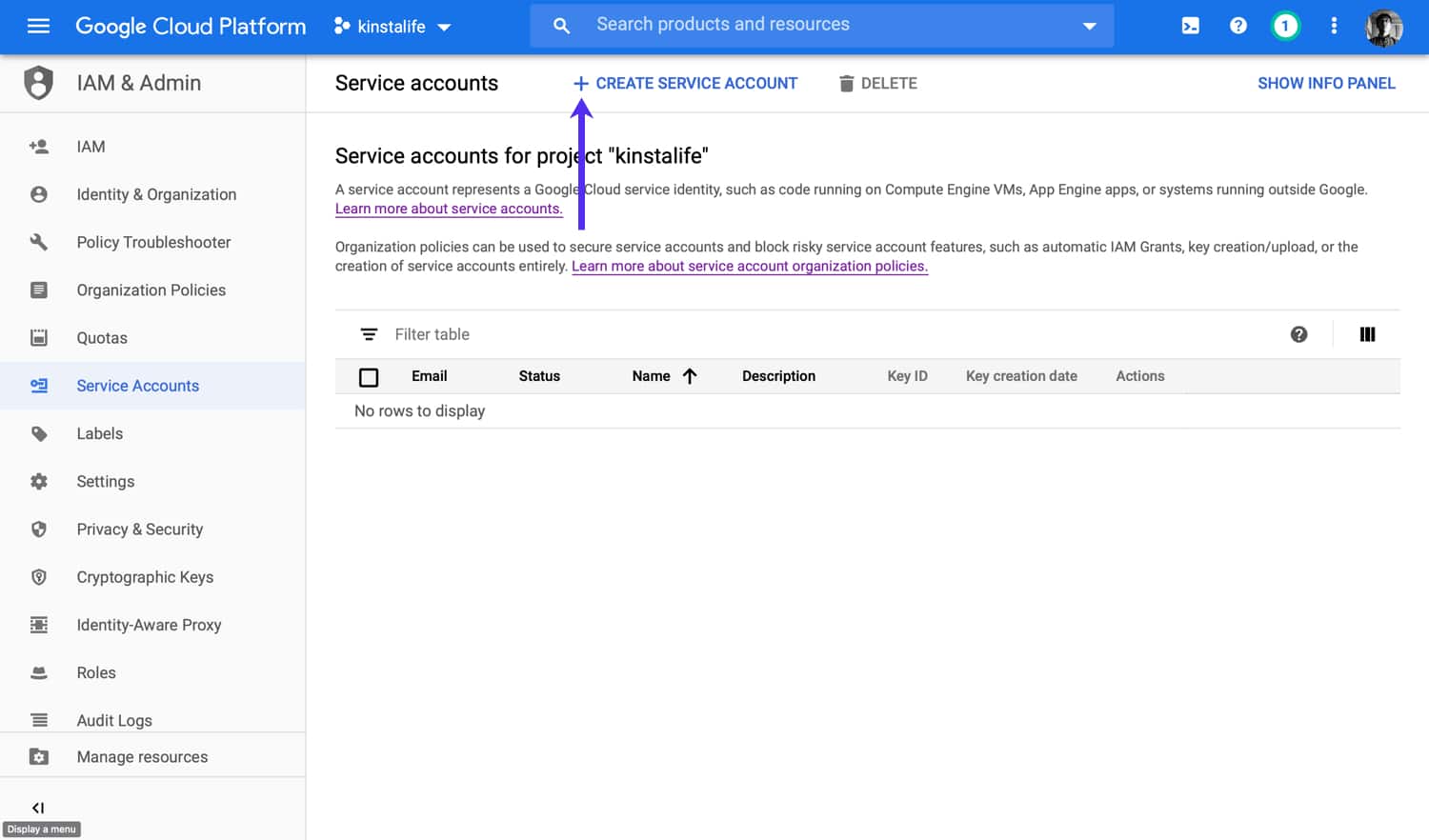Screen dimensions: 1429x840
Task: Collapse the sidebar with bottom chevron
Action: (39, 806)
